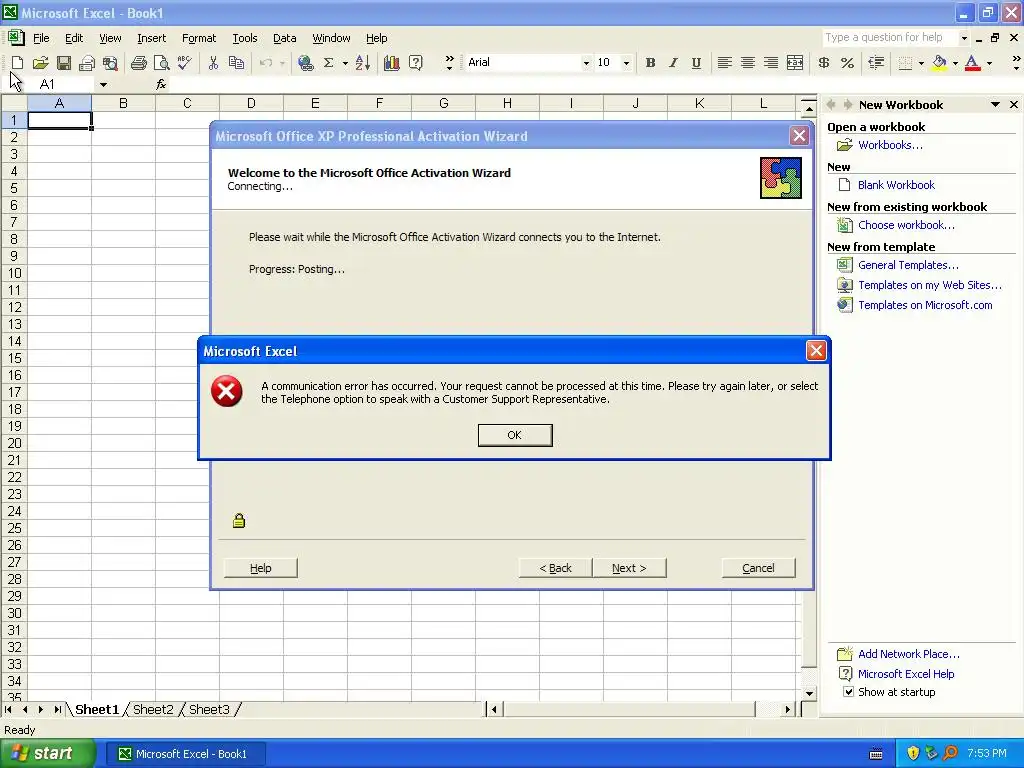This screenshot has height=768, width=1024.
Task: Open the Fill Color dropdown arrow
Action: coord(955,63)
